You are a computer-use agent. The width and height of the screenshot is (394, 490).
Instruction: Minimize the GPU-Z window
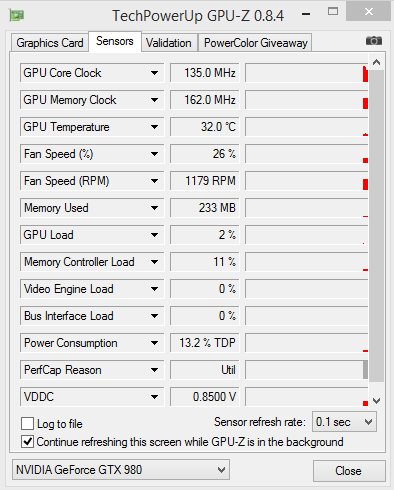(x=306, y=14)
